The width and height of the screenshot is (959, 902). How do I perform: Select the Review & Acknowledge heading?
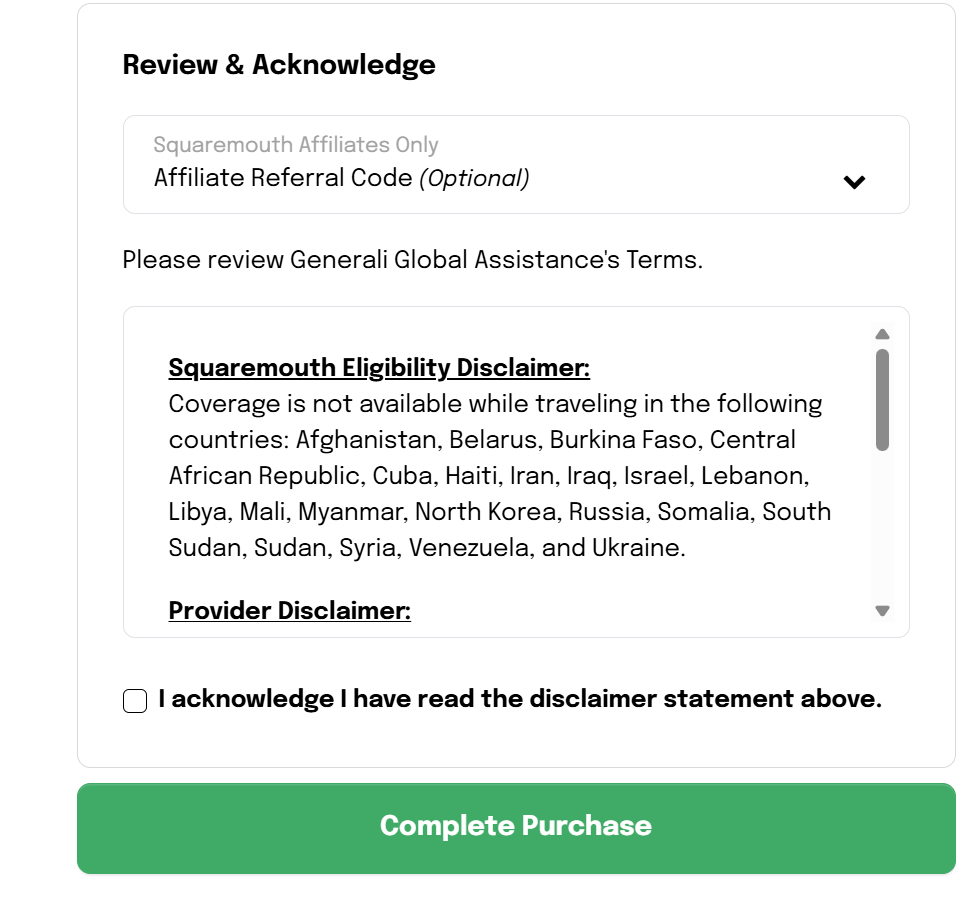coord(278,64)
